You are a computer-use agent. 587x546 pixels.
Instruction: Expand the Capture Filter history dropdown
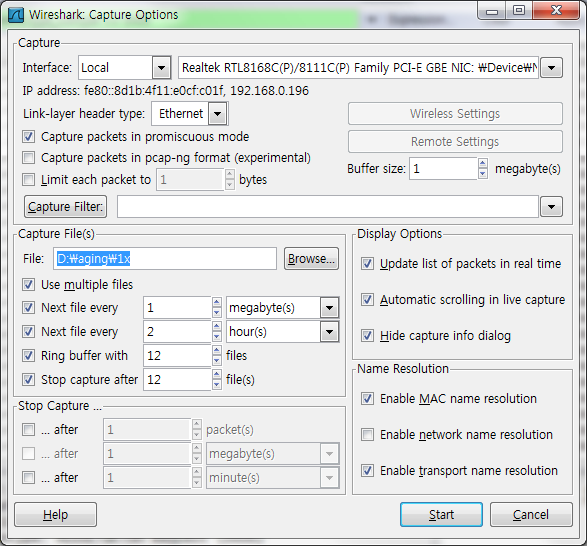551,206
